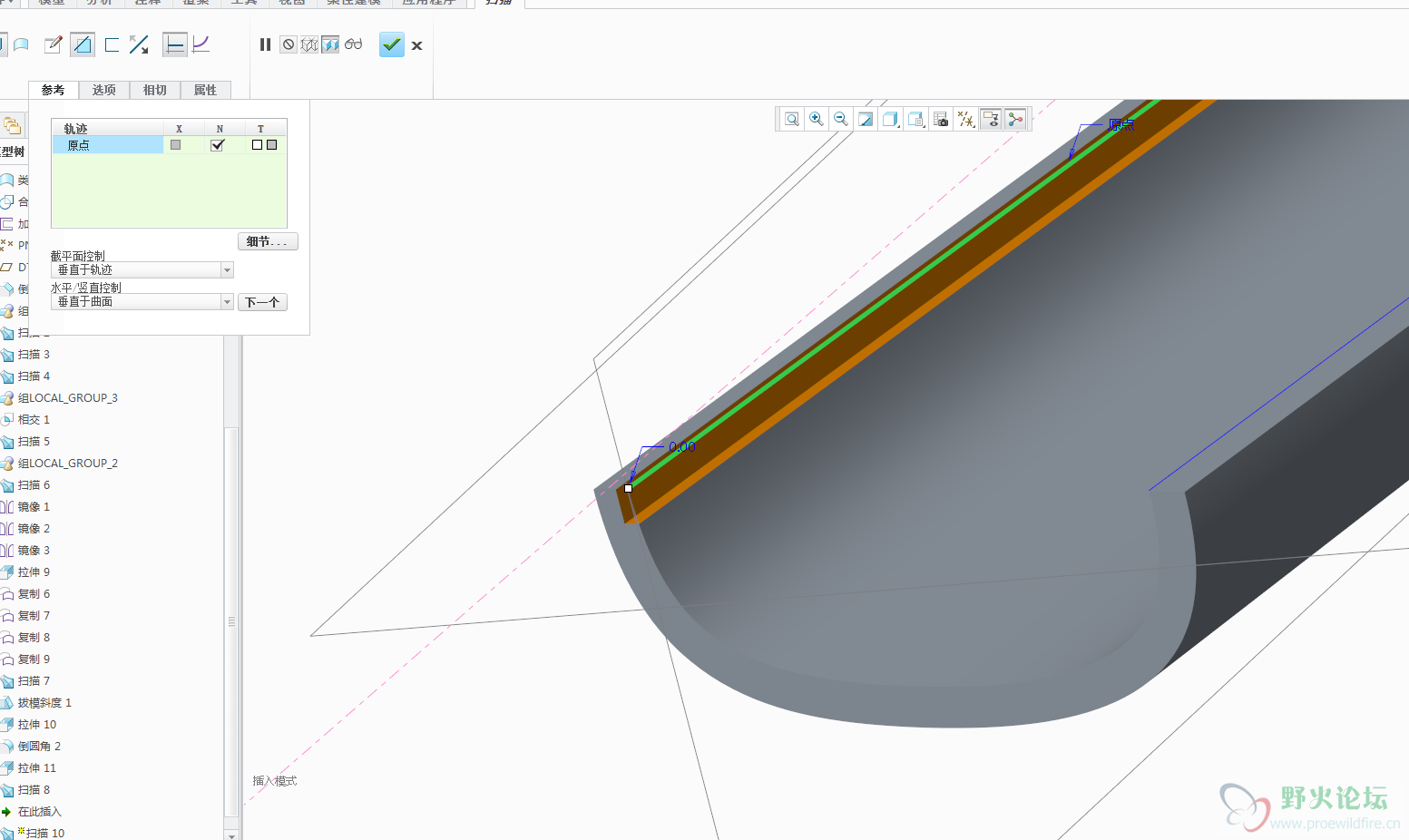Toggle the second T checkbox for 原点
Screen dimensions: 1409x840
click(271, 145)
